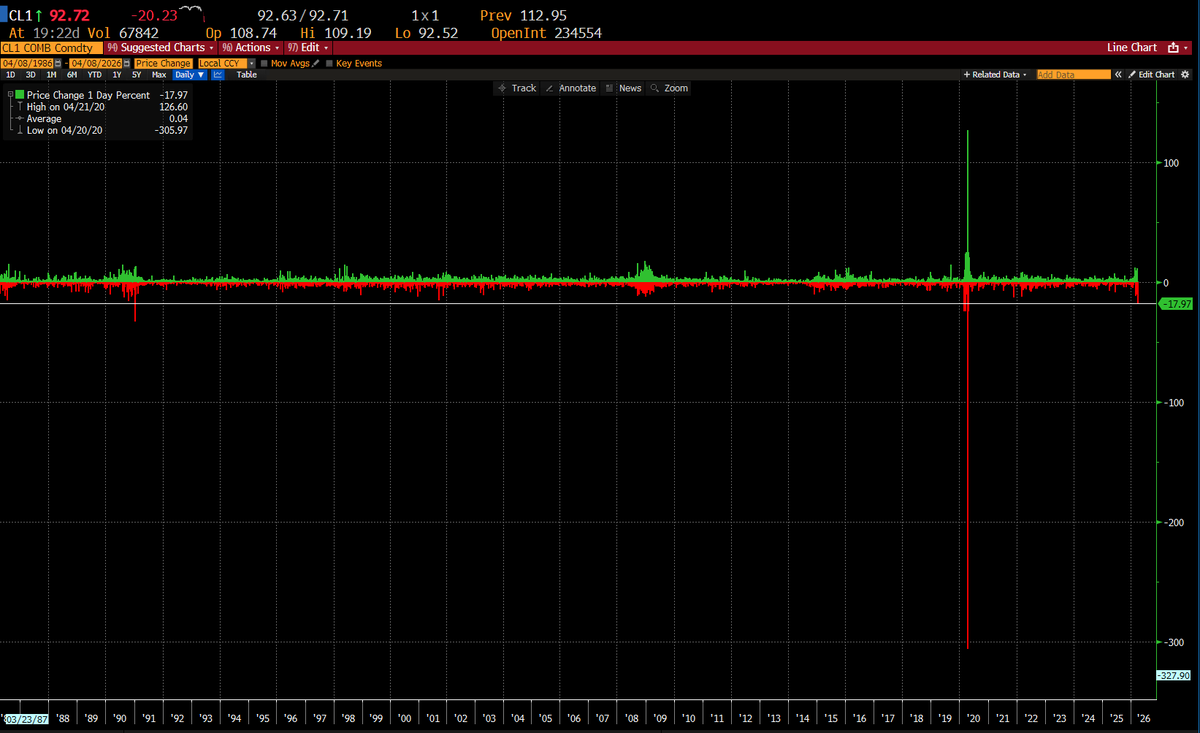Select the 3D time range
This screenshot has height=733, width=1200.
(x=31, y=75)
